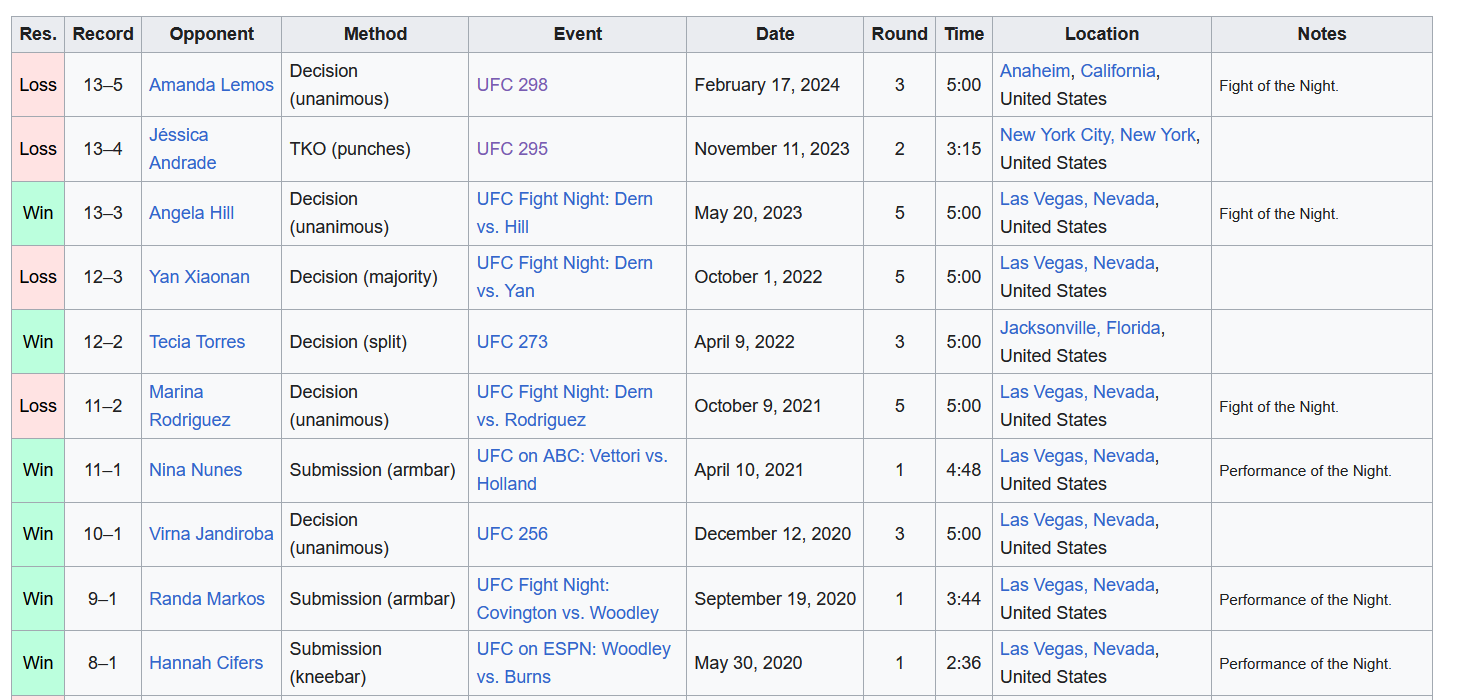Click the 13–5 record cell
Viewport: 1459px width, 700px height.
click(x=103, y=85)
